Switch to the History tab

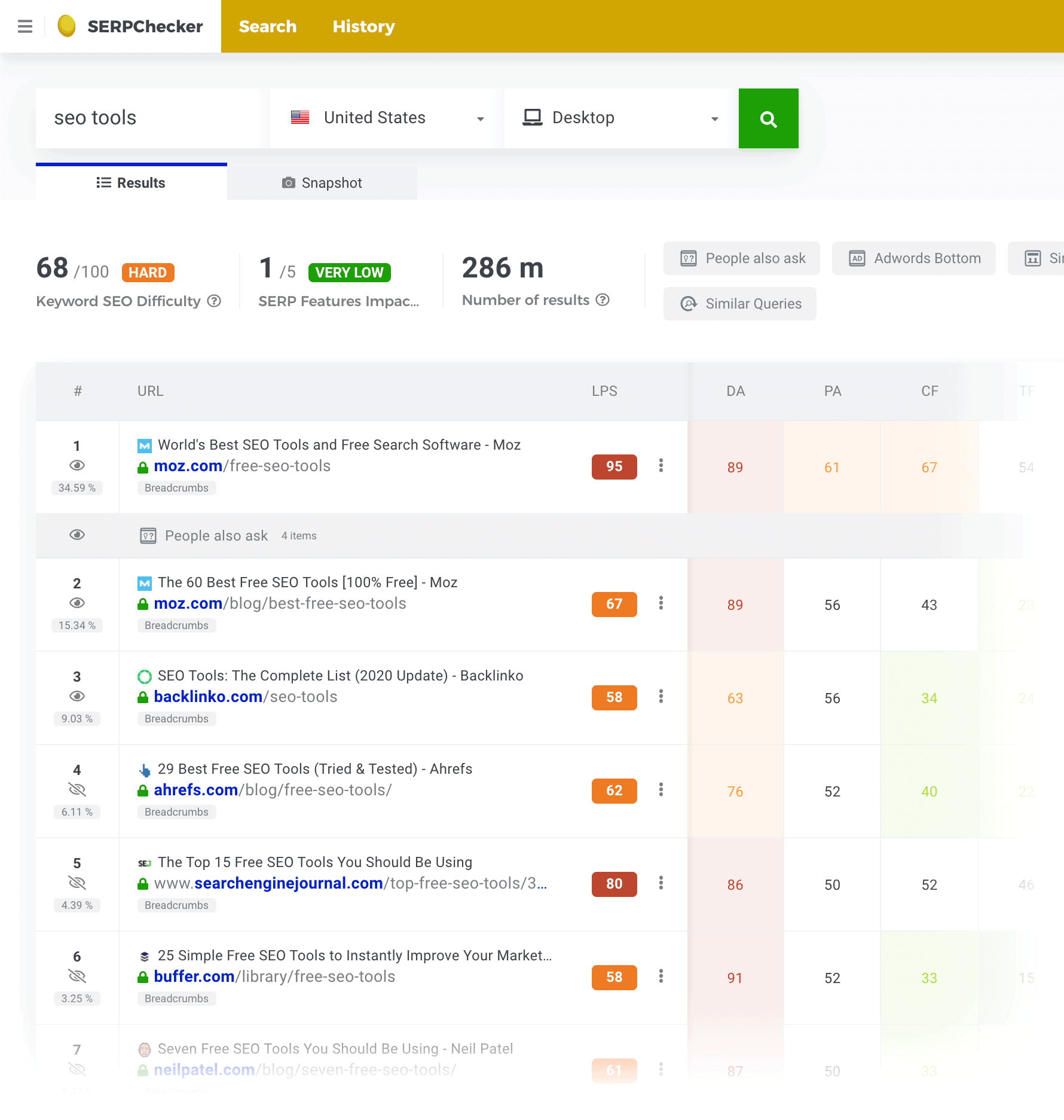point(363,26)
